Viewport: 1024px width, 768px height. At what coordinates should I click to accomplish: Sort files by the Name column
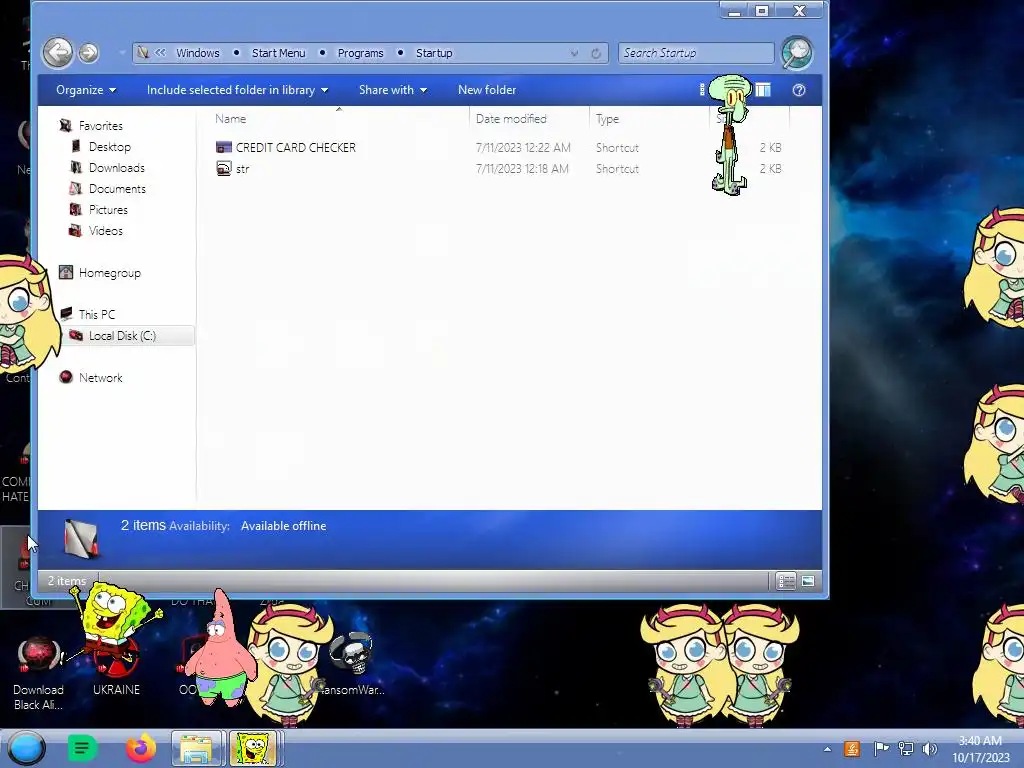pyautogui.click(x=231, y=119)
